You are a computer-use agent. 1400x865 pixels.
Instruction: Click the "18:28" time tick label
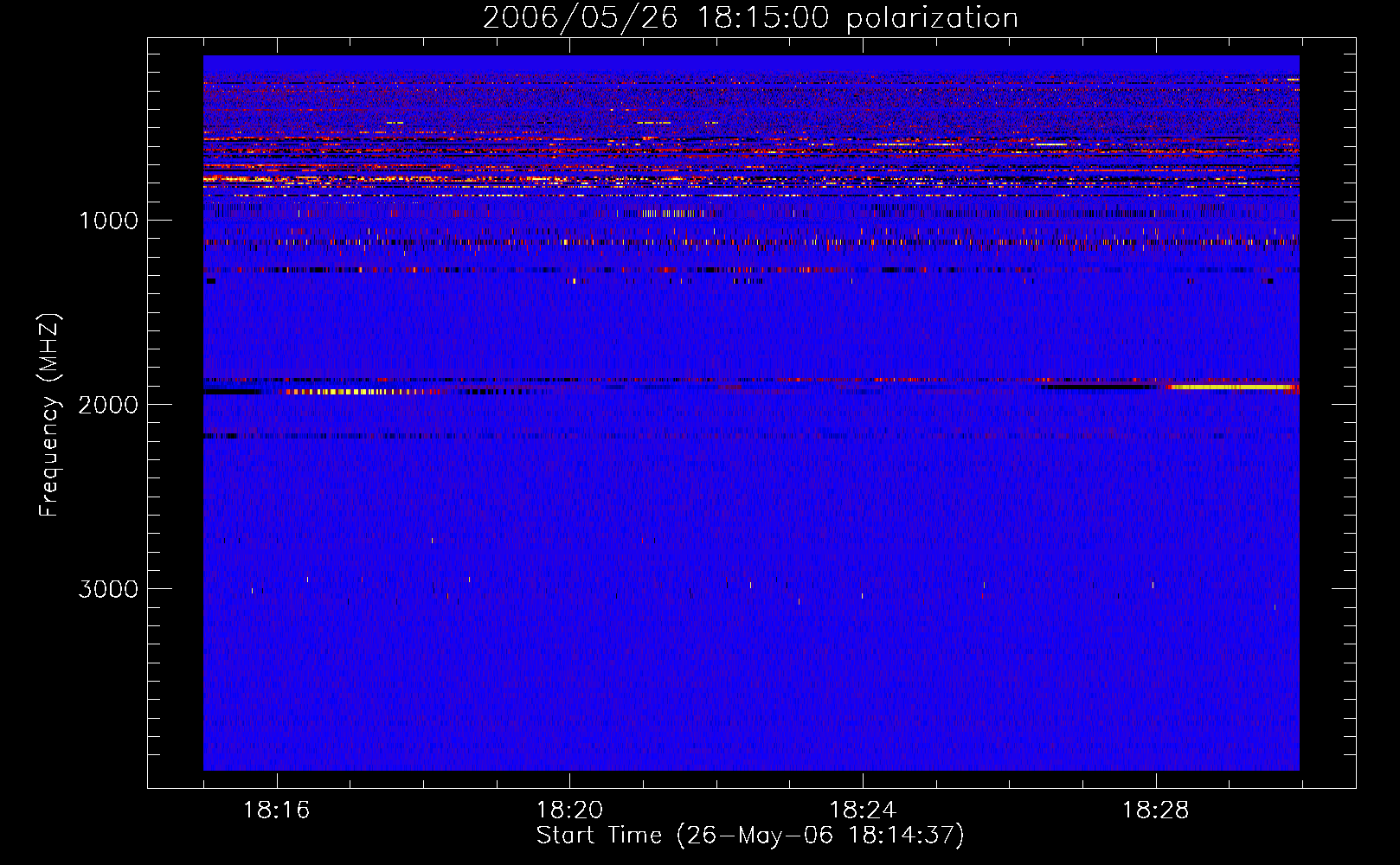[x=1156, y=810]
